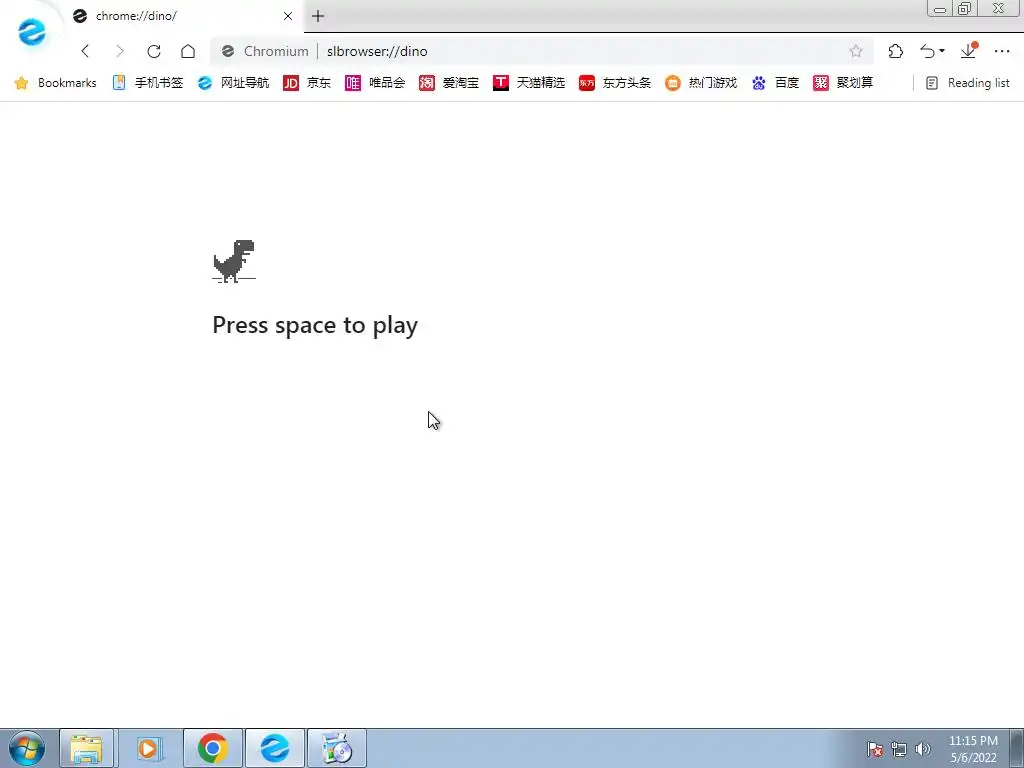Image resolution: width=1024 pixels, height=768 pixels.
Task: Minimize the browser window
Action: pos(940,9)
